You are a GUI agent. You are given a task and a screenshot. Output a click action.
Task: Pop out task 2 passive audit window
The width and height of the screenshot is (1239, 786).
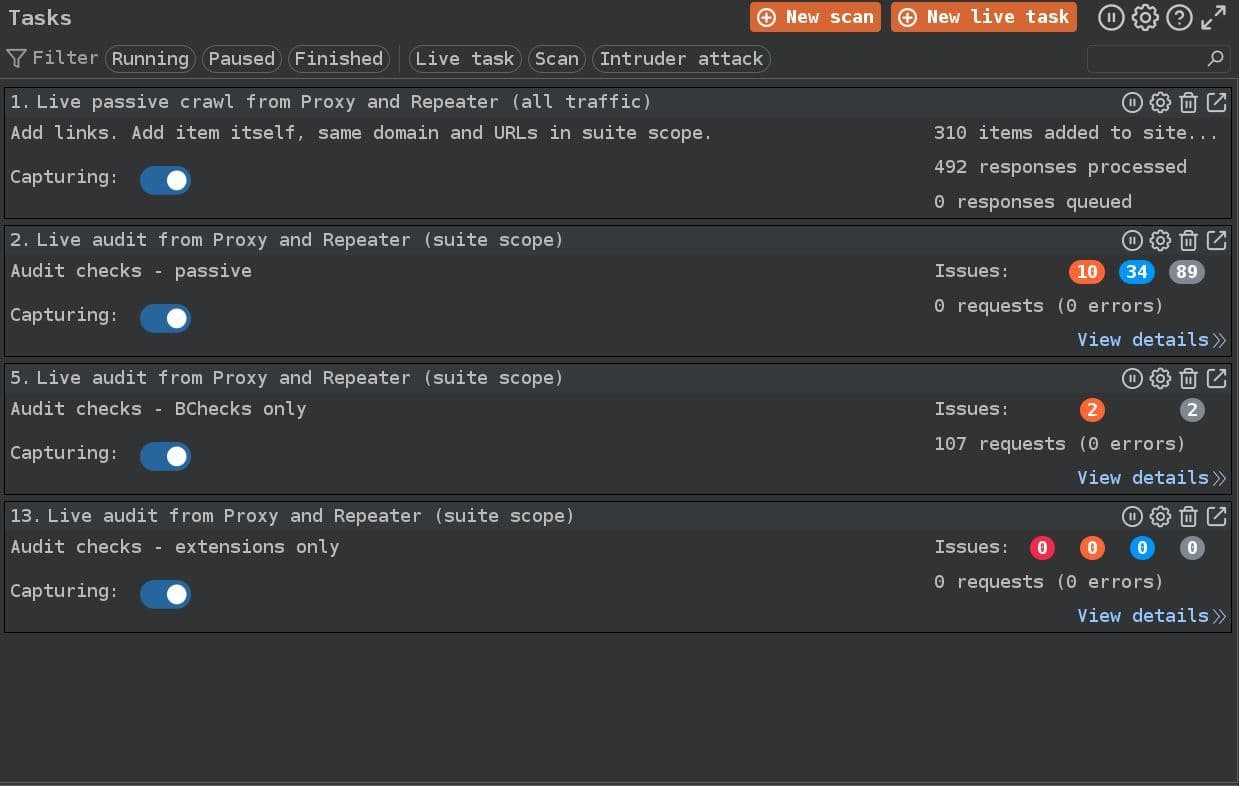(1216, 240)
